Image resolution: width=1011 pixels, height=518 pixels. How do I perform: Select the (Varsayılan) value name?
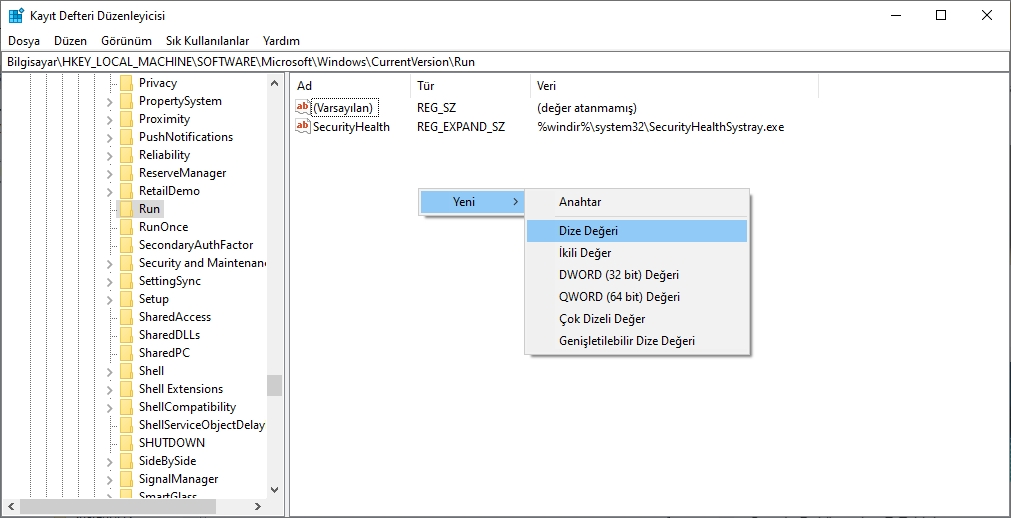[x=345, y=108]
